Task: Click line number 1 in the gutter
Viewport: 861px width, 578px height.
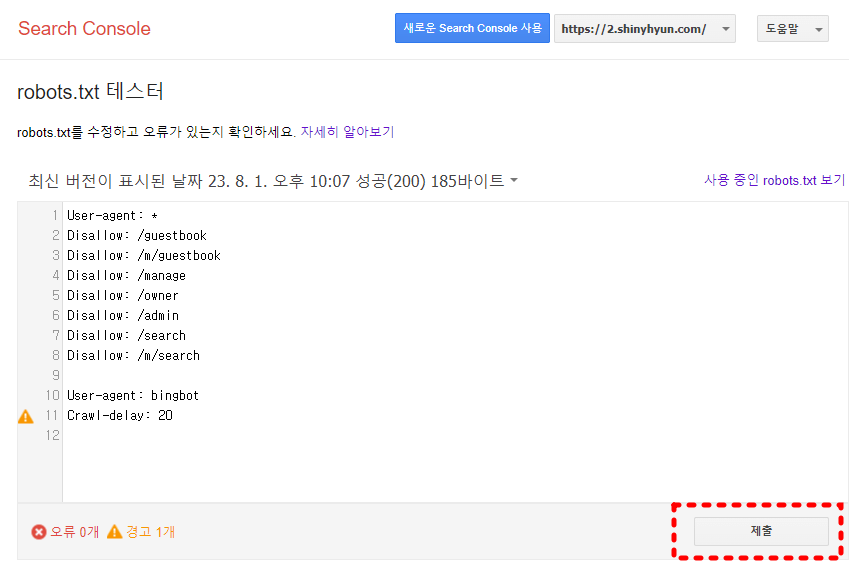Action: pyautogui.click(x=53, y=215)
